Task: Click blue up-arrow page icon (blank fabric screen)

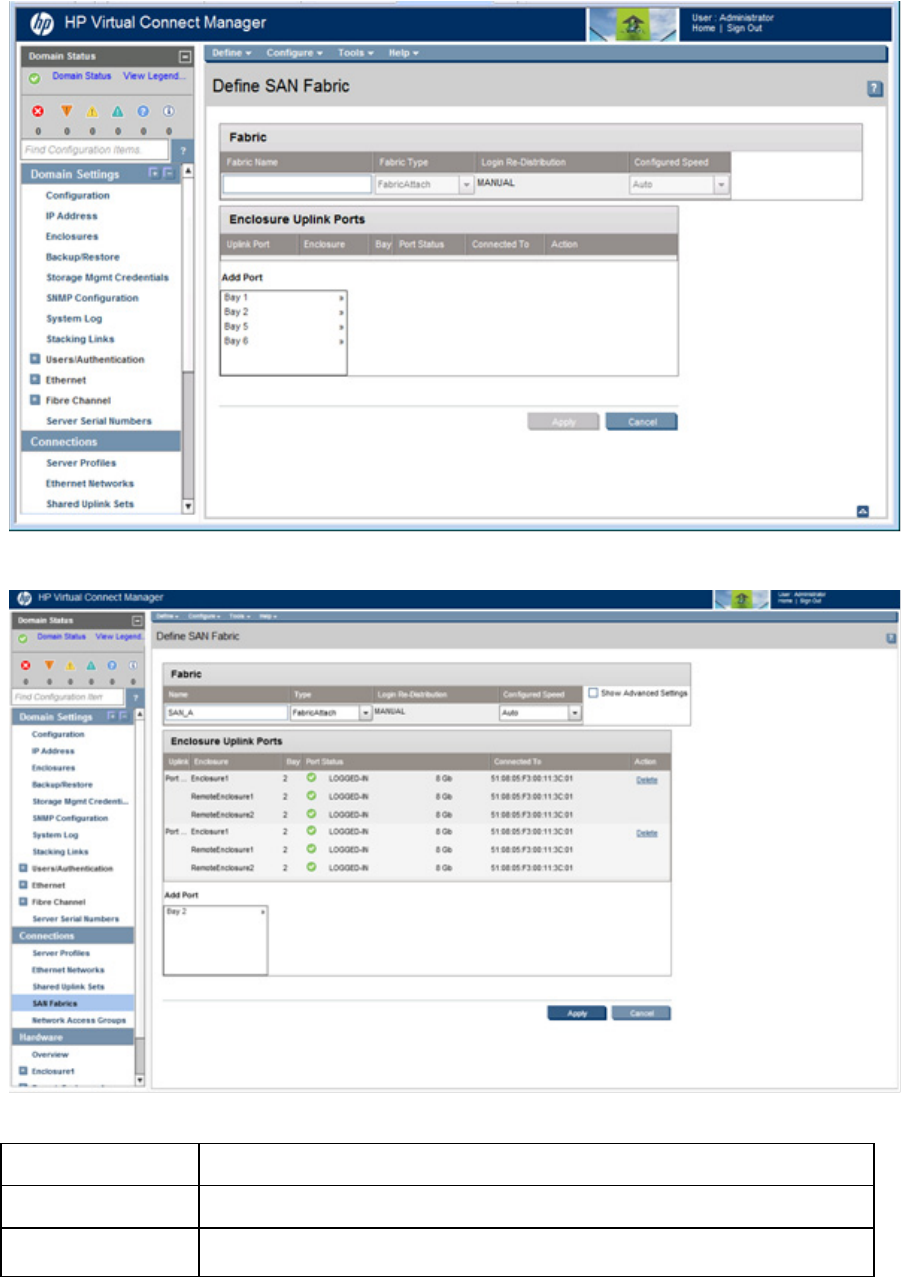Action: (863, 511)
